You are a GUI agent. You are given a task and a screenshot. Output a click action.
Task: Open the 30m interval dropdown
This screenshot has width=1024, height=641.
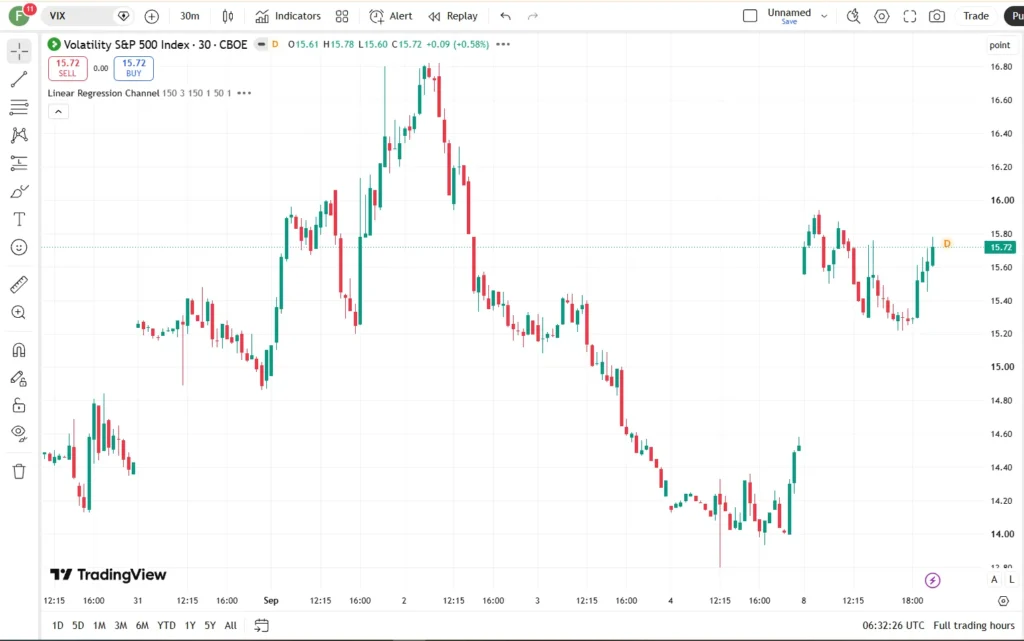tap(190, 16)
